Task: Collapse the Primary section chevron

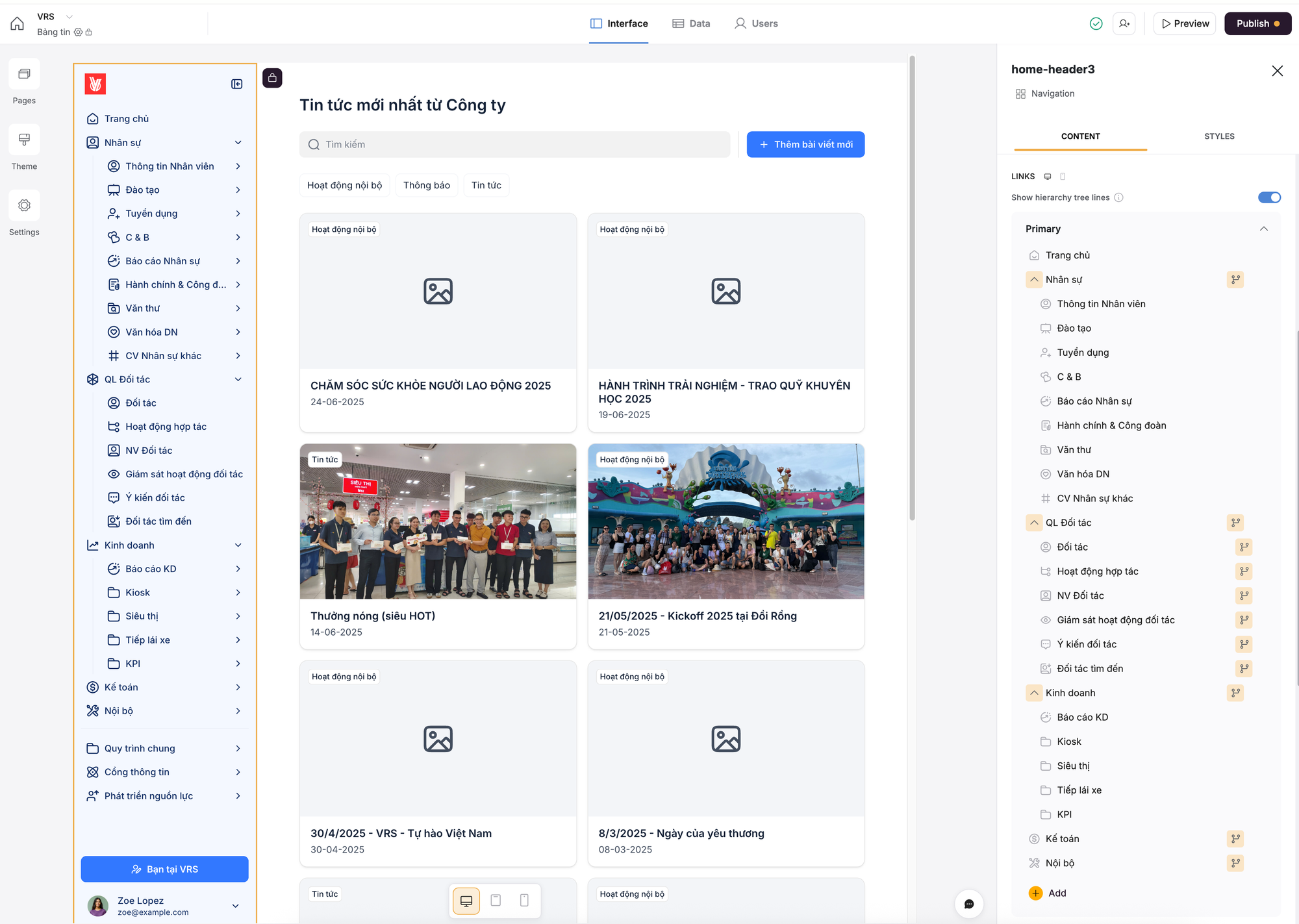Action: 1263,229
